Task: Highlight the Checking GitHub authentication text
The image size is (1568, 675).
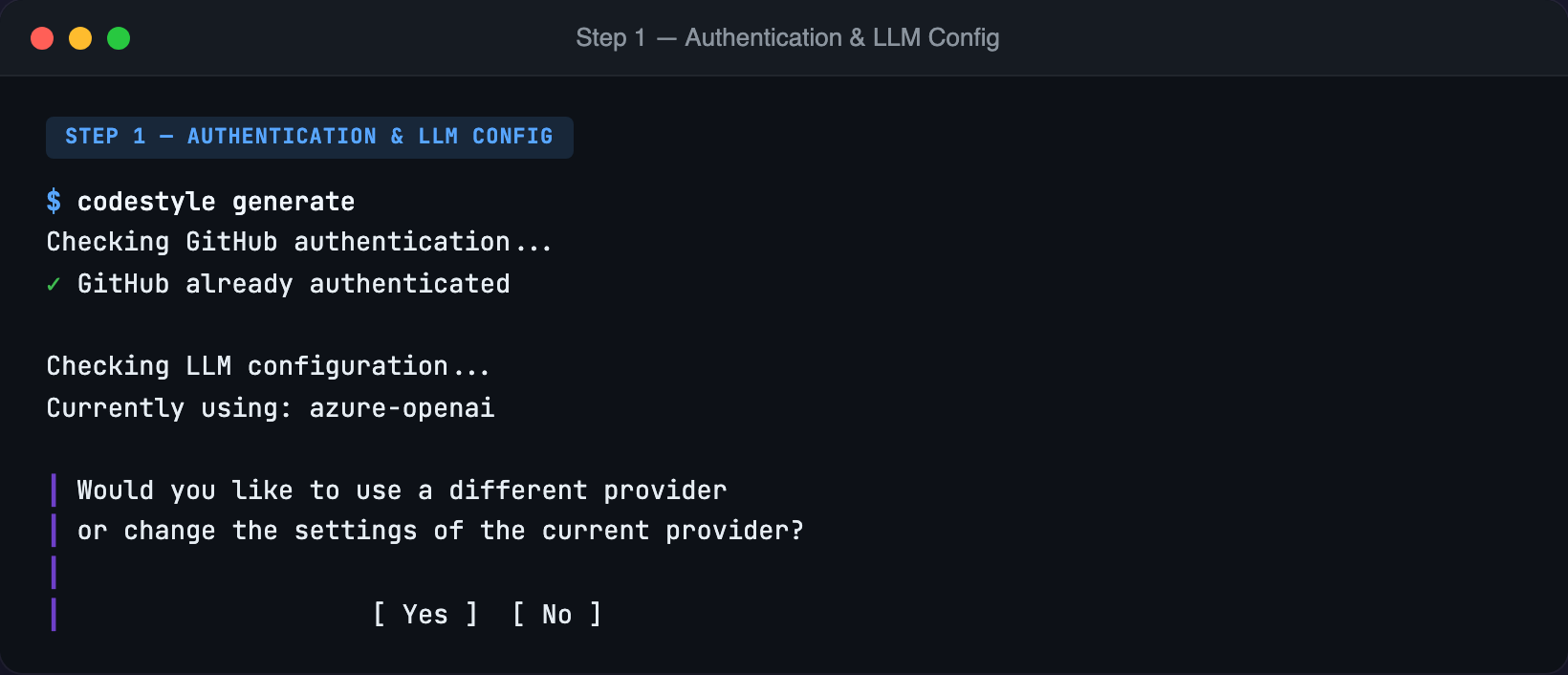Action: point(297,241)
